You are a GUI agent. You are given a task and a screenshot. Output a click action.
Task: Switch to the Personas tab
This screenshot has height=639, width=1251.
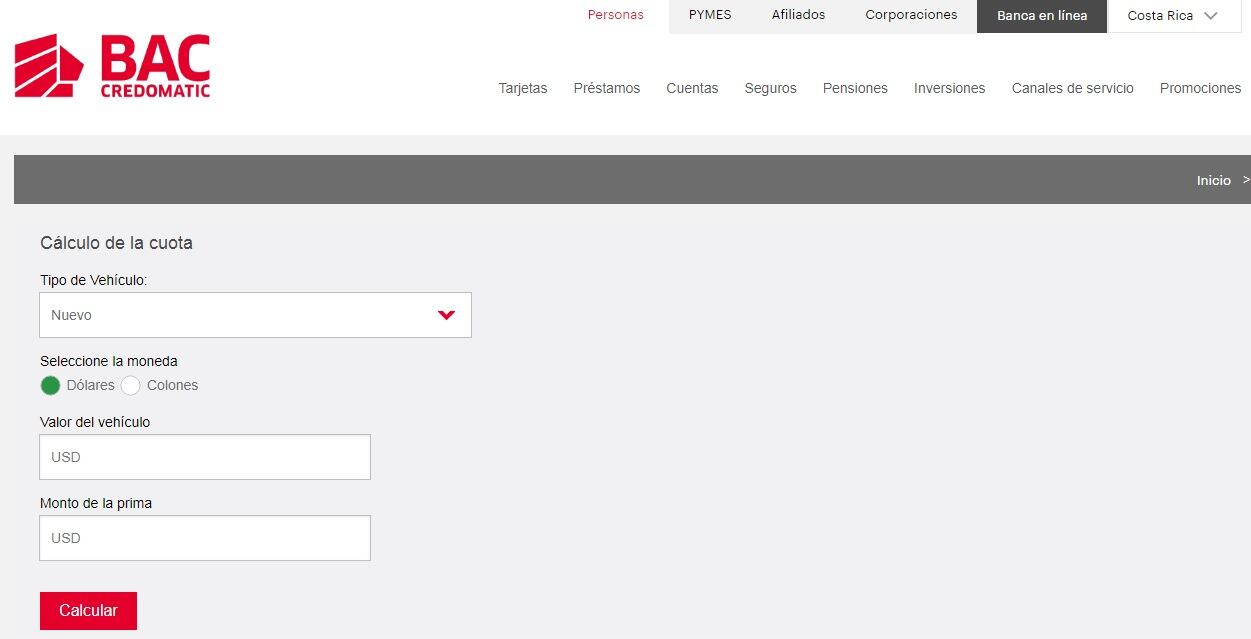[615, 16]
